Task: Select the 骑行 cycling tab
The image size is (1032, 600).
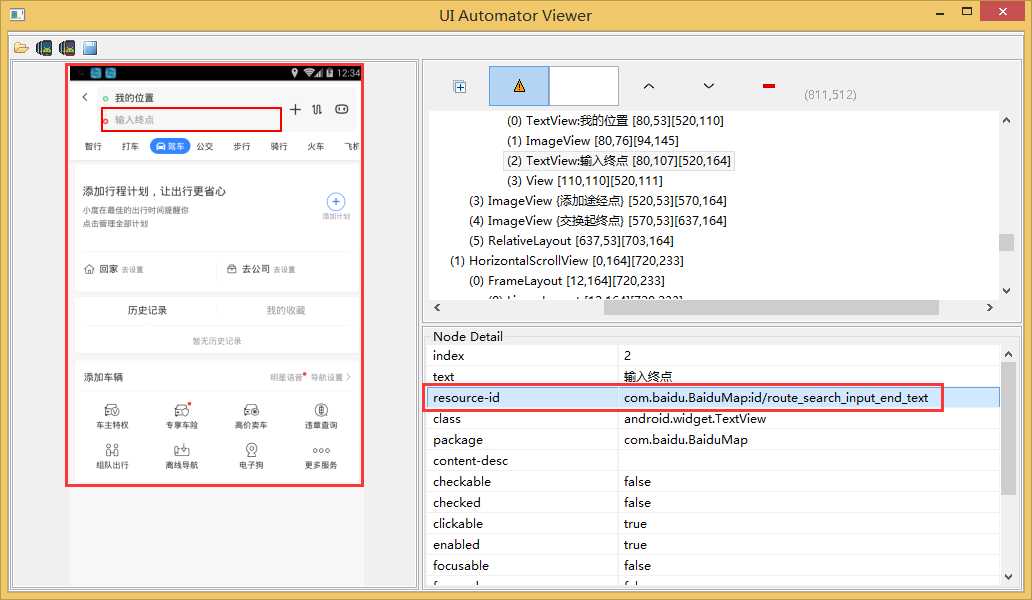Action: (279, 146)
